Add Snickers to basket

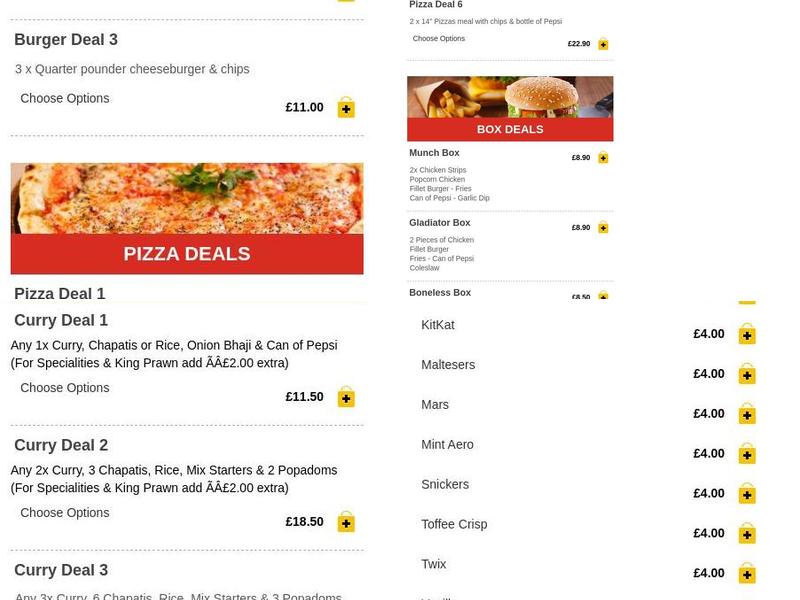tap(747, 494)
